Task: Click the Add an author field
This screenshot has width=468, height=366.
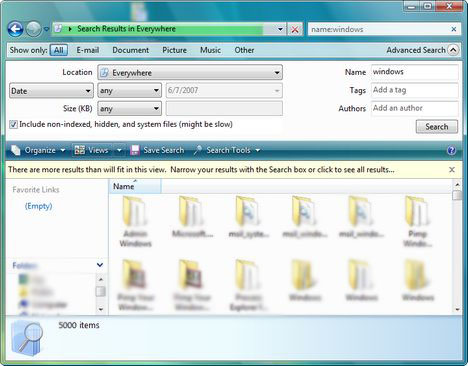Action: click(x=414, y=108)
